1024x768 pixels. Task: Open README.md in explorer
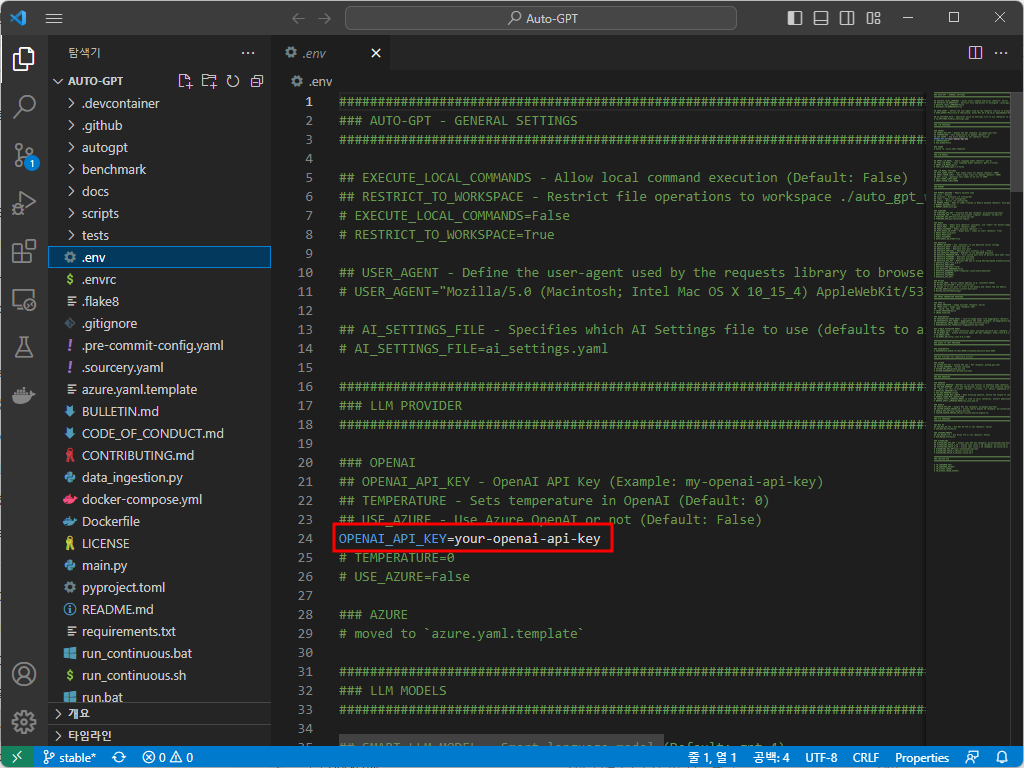tap(159, 609)
